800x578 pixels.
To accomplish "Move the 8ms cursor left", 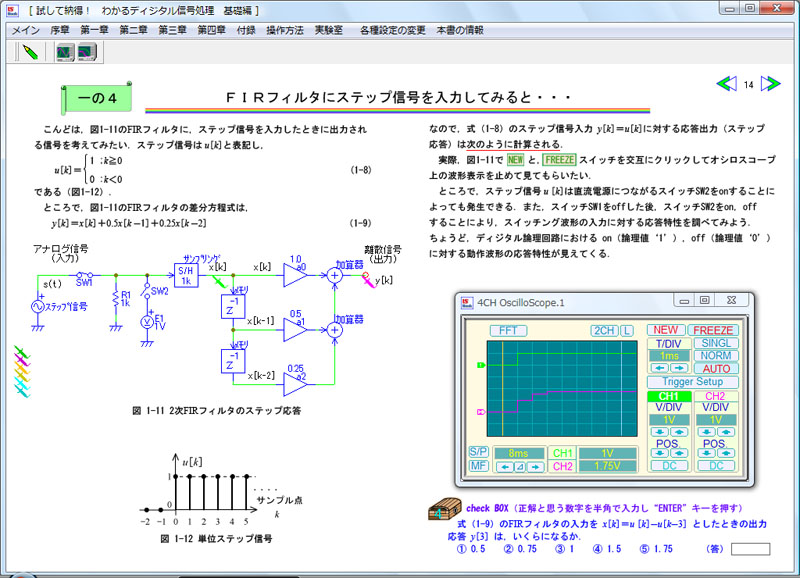I will click(x=505, y=467).
